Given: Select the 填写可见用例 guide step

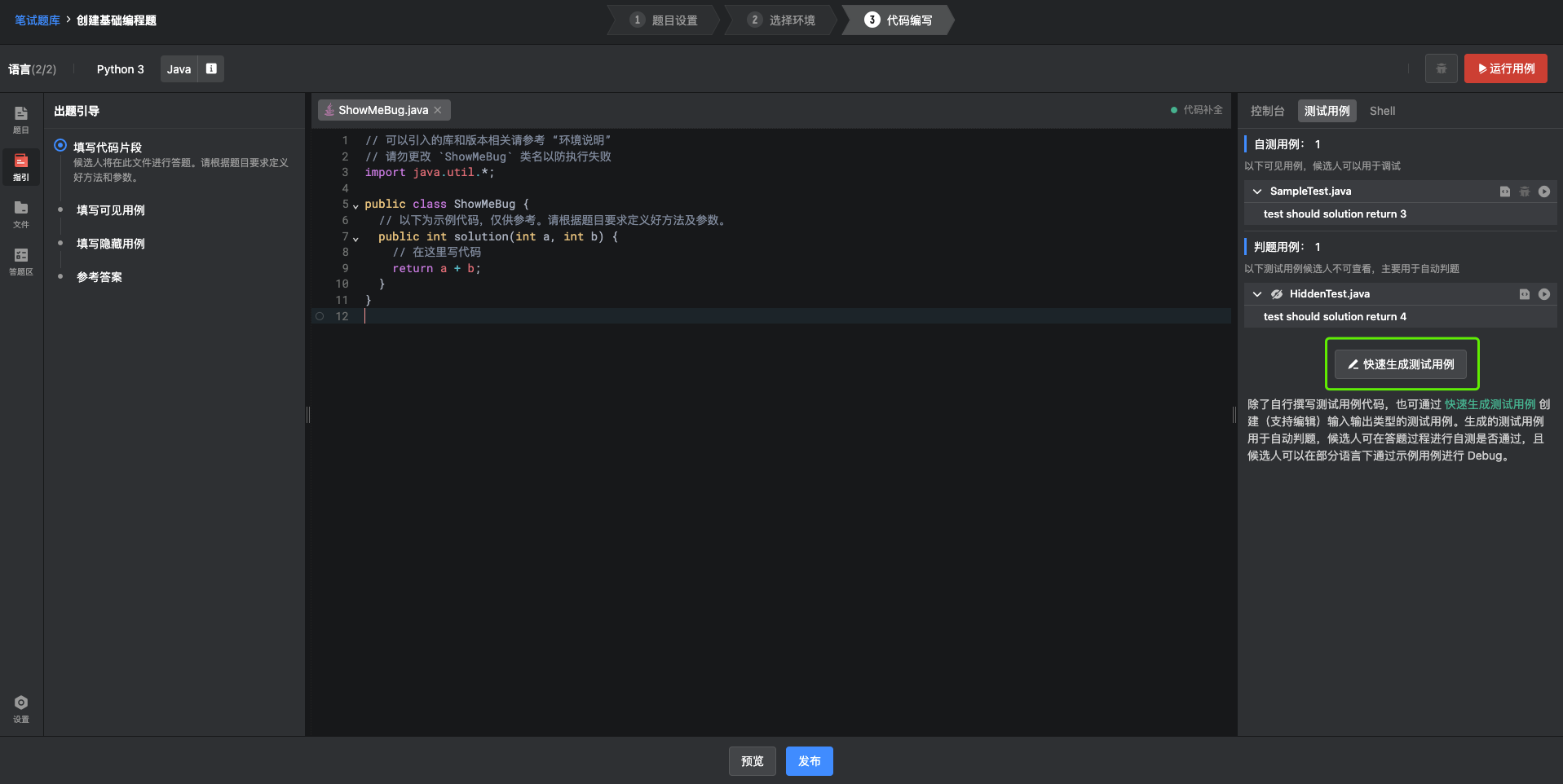Looking at the screenshot, I should [x=111, y=210].
